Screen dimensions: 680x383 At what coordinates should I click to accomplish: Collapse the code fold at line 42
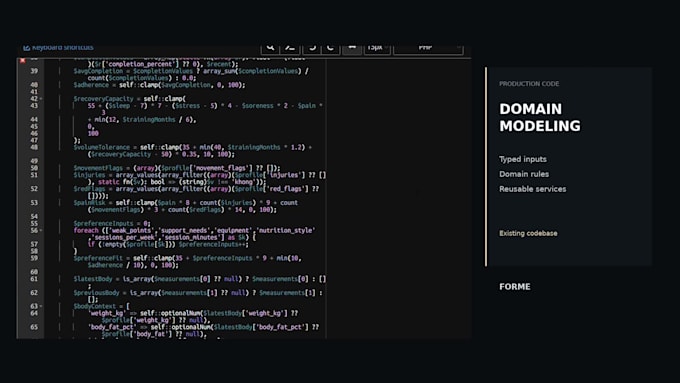coord(41,99)
